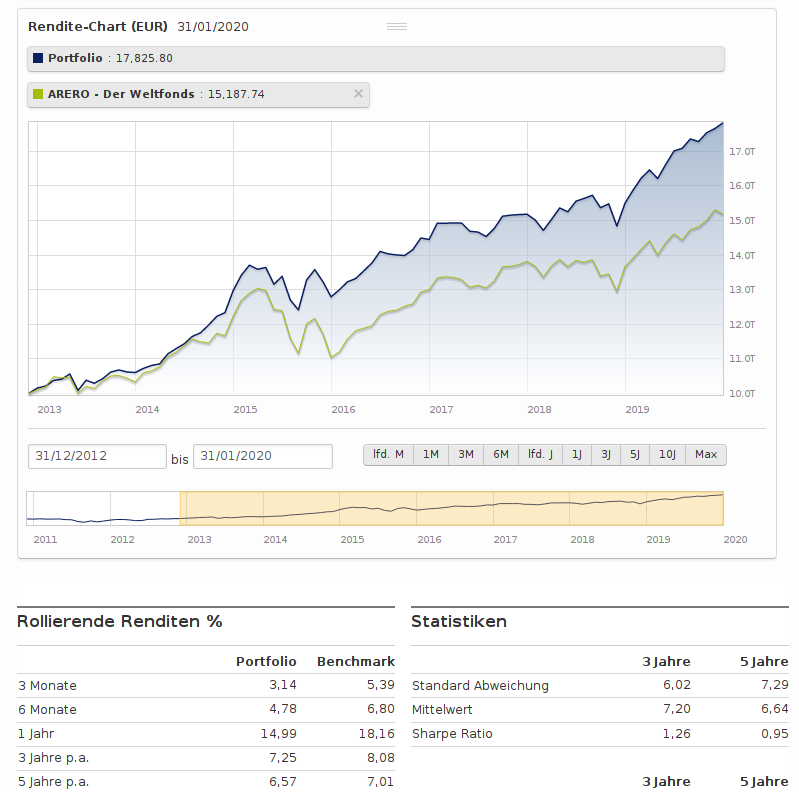This screenshot has width=799, height=792.
Task: Remove the ARERO benchmark with the X icon
Action: [x=358, y=94]
